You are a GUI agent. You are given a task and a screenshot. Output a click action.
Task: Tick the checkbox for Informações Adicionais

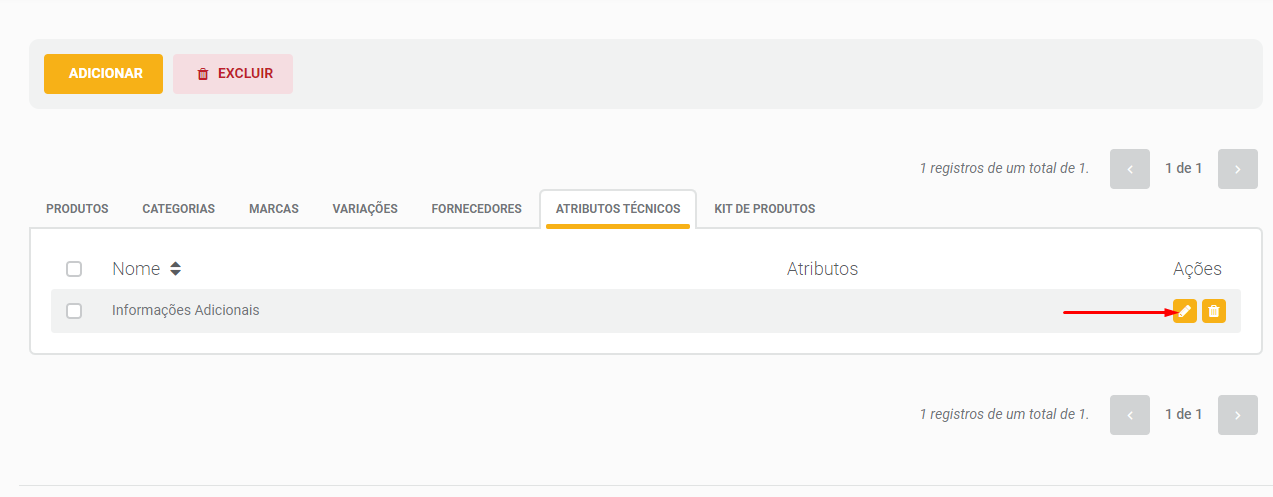[74, 311]
